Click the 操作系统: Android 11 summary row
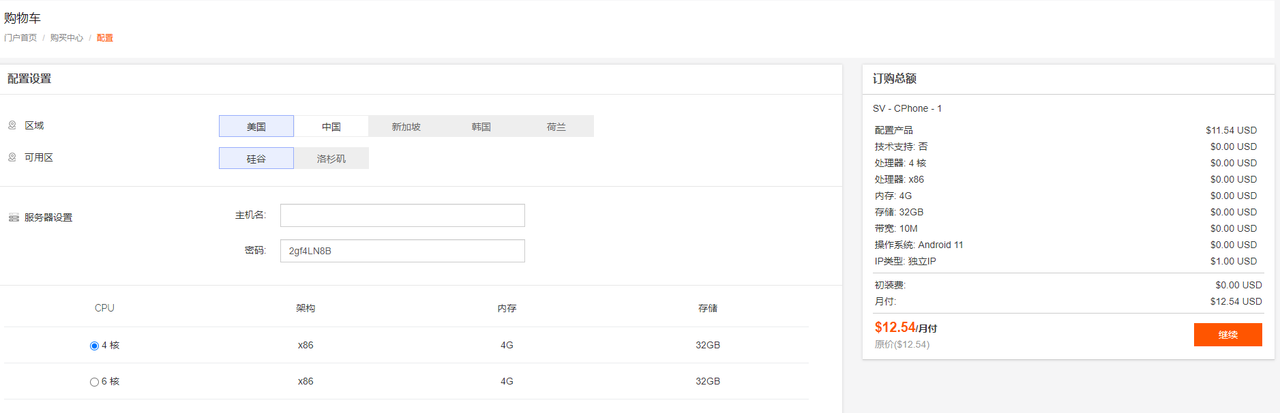1280x413 pixels. [1065, 245]
